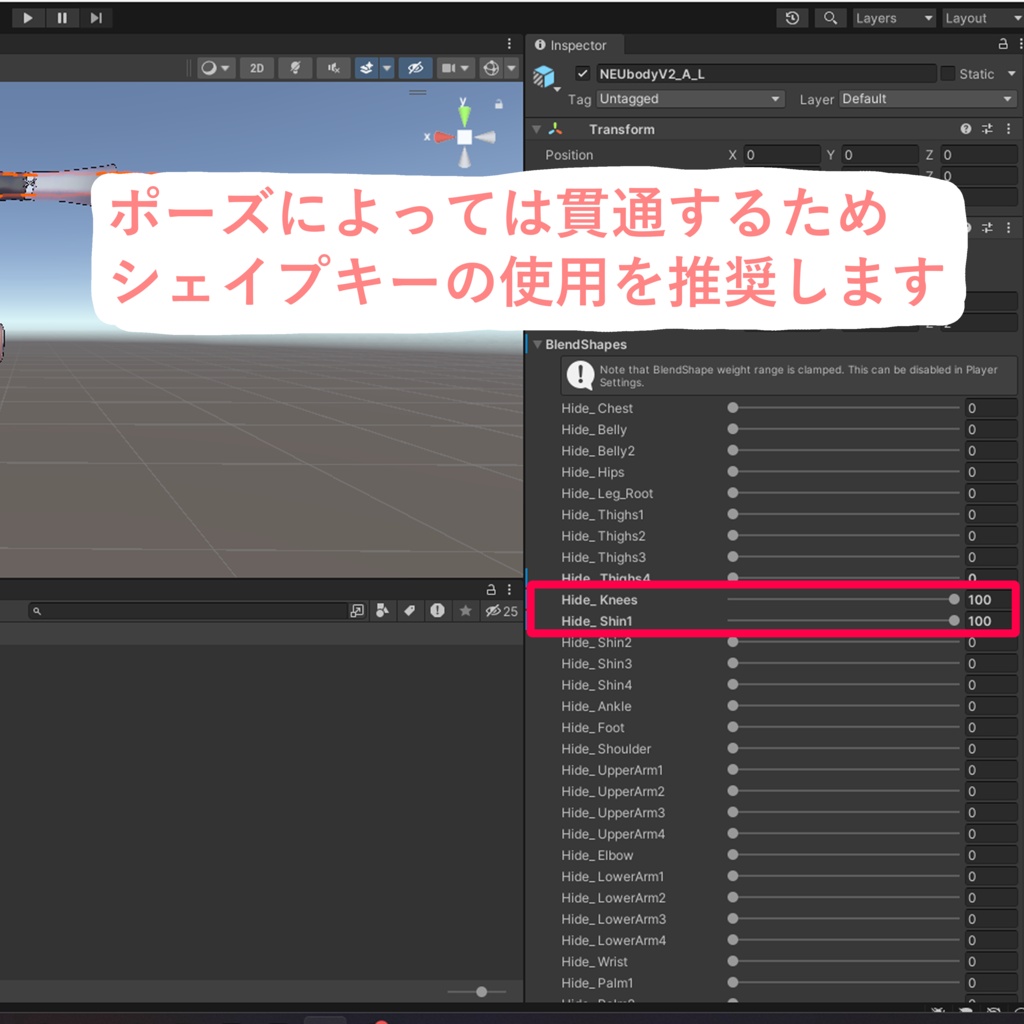Click the Position Y field

tap(880, 155)
